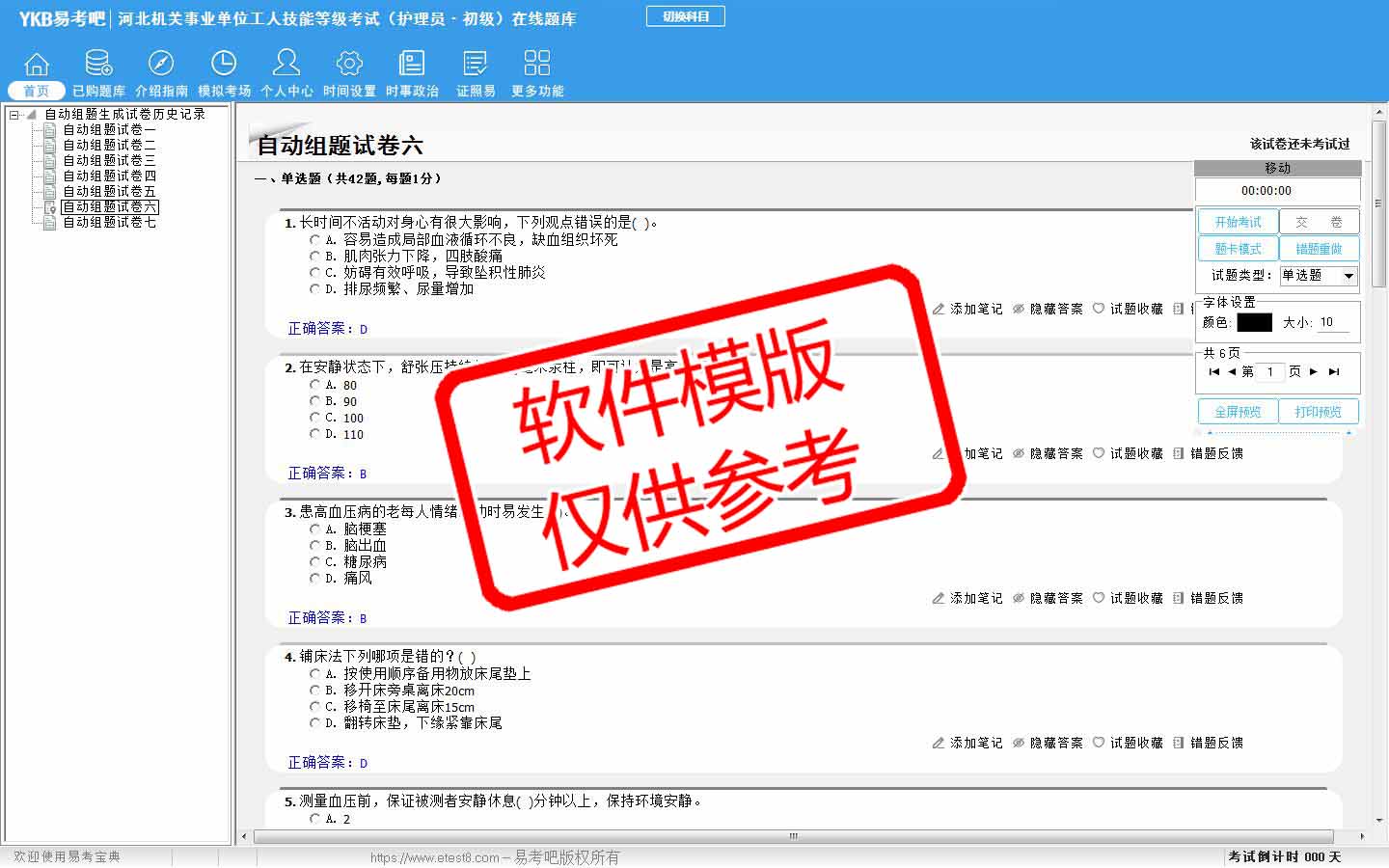This screenshot has height=868, width=1389.
Task: Open 个人中心 personal center icon
Action: pyautogui.click(x=286, y=64)
